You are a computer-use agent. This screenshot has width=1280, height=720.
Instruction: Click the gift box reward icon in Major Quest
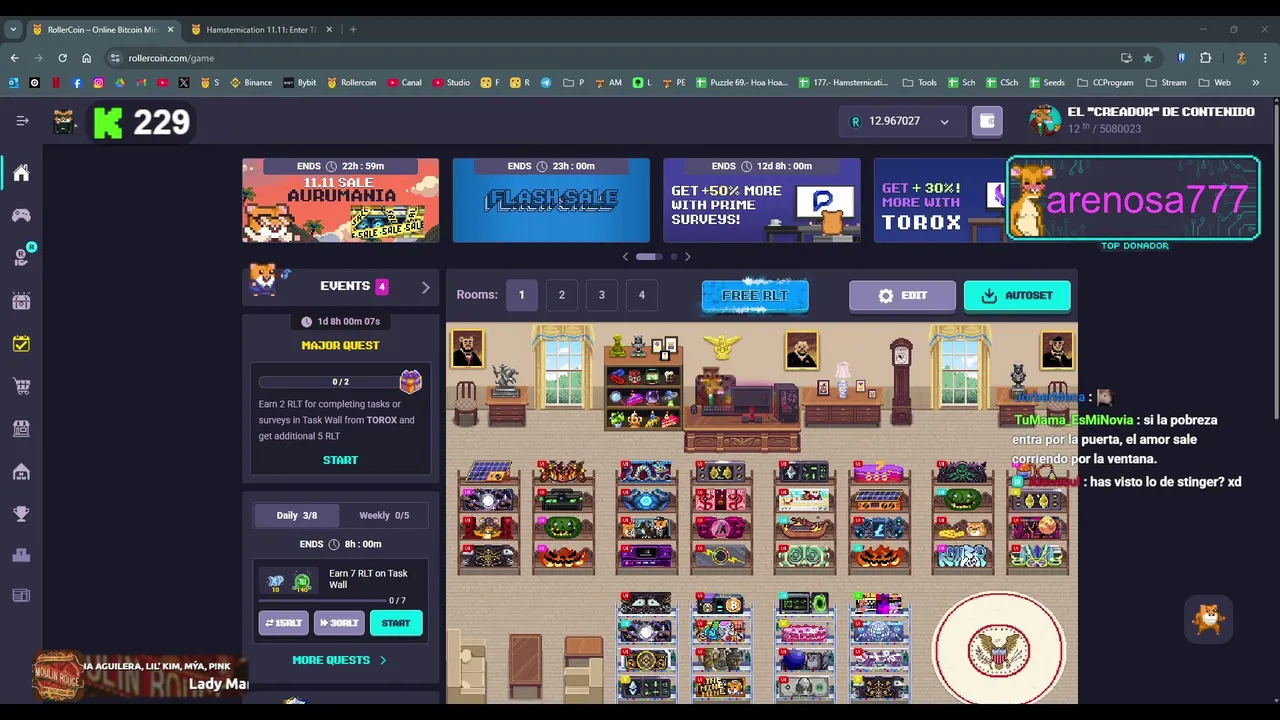click(x=410, y=381)
